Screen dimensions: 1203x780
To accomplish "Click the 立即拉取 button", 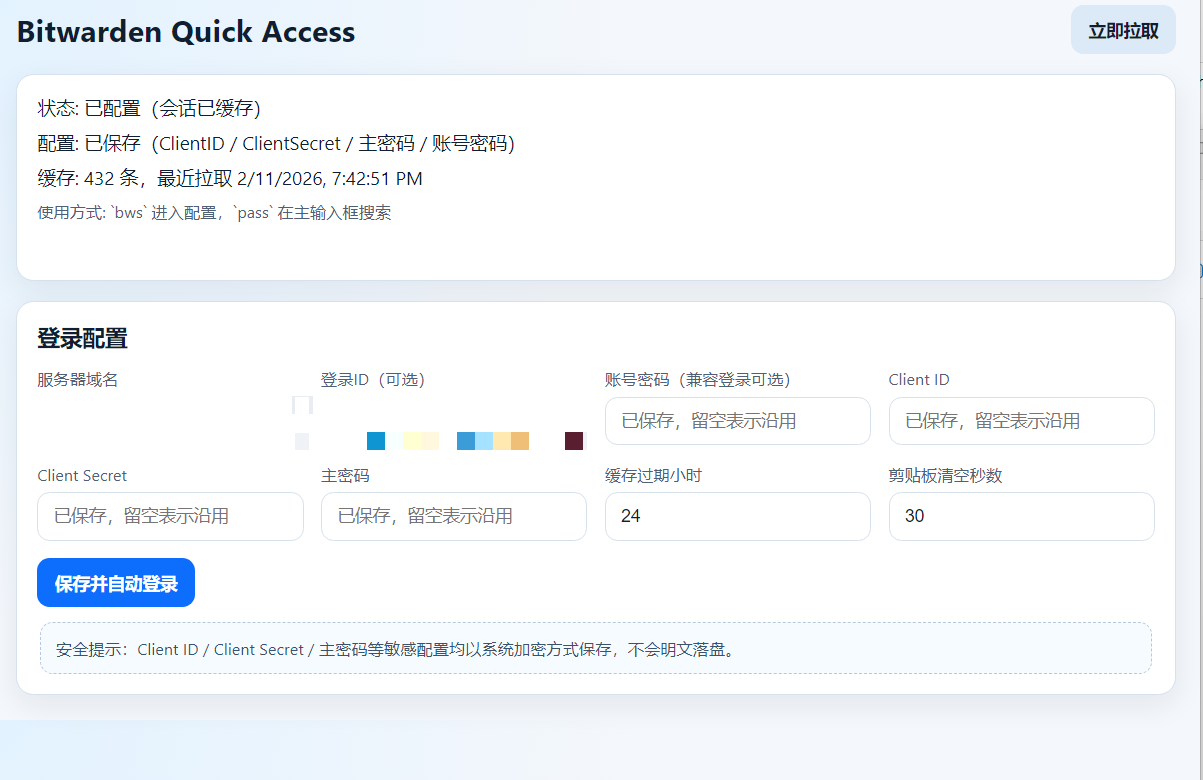I will click(1123, 30).
